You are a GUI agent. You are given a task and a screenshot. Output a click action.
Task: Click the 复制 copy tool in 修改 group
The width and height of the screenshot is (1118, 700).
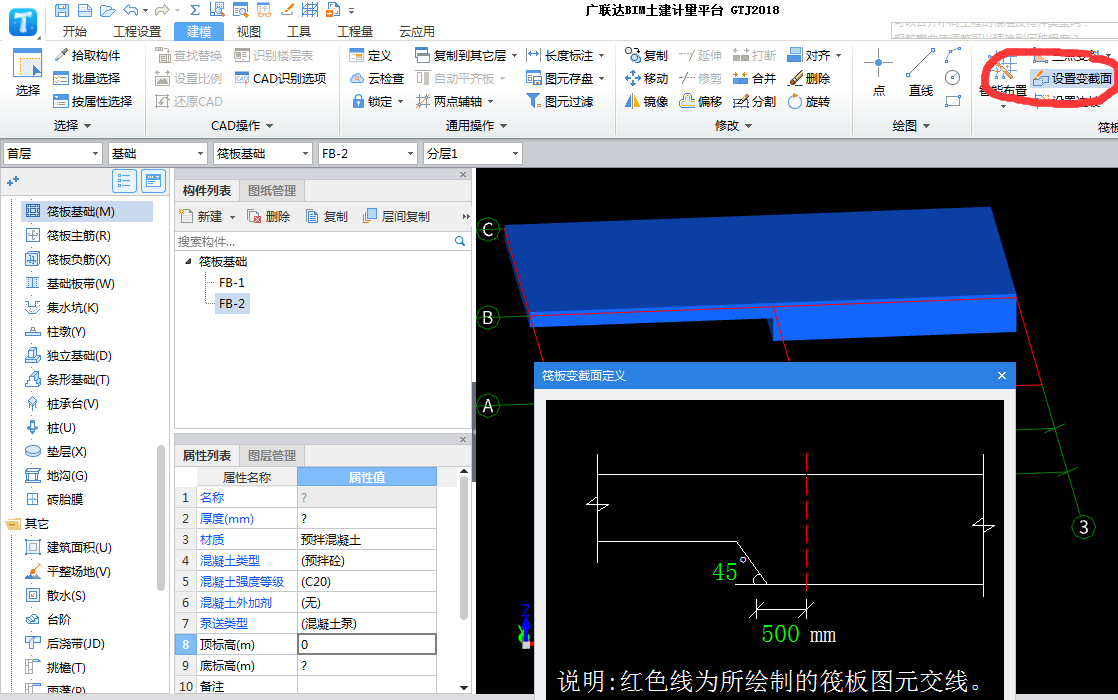click(x=647, y=56)
